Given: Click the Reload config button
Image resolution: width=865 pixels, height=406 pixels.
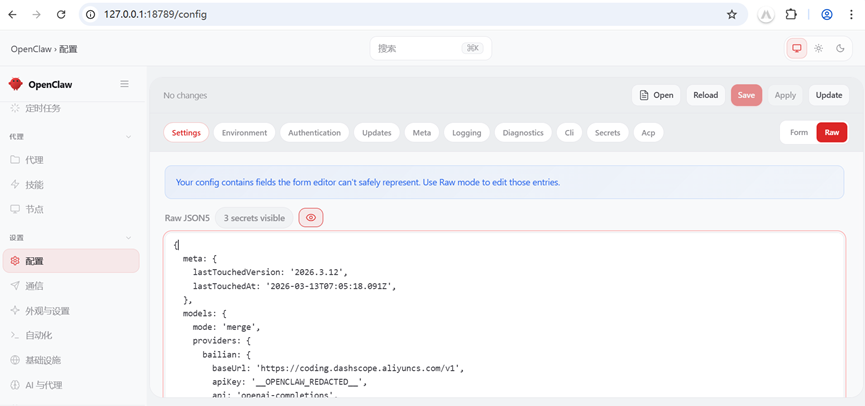Looking at the screenshot, I should (x=706, y=95).
